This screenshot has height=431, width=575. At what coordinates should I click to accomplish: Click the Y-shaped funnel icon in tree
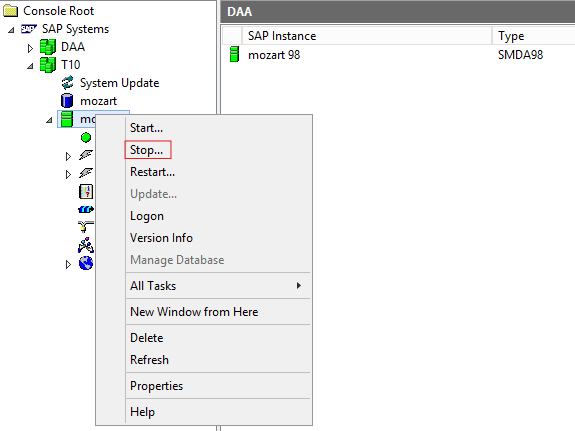click(x=86, y=227)
